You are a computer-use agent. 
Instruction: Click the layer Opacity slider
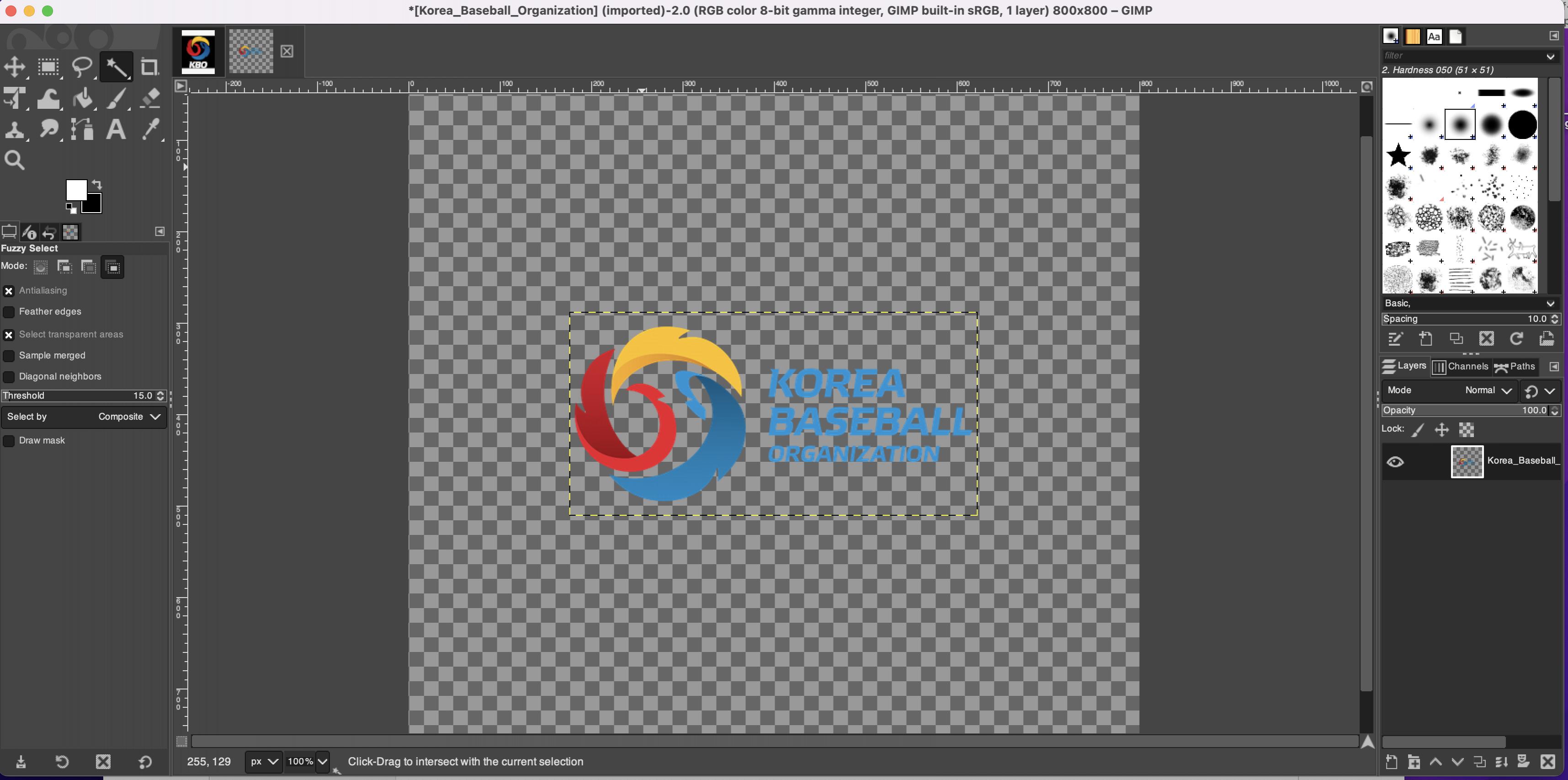click(x=1470, y=411)
